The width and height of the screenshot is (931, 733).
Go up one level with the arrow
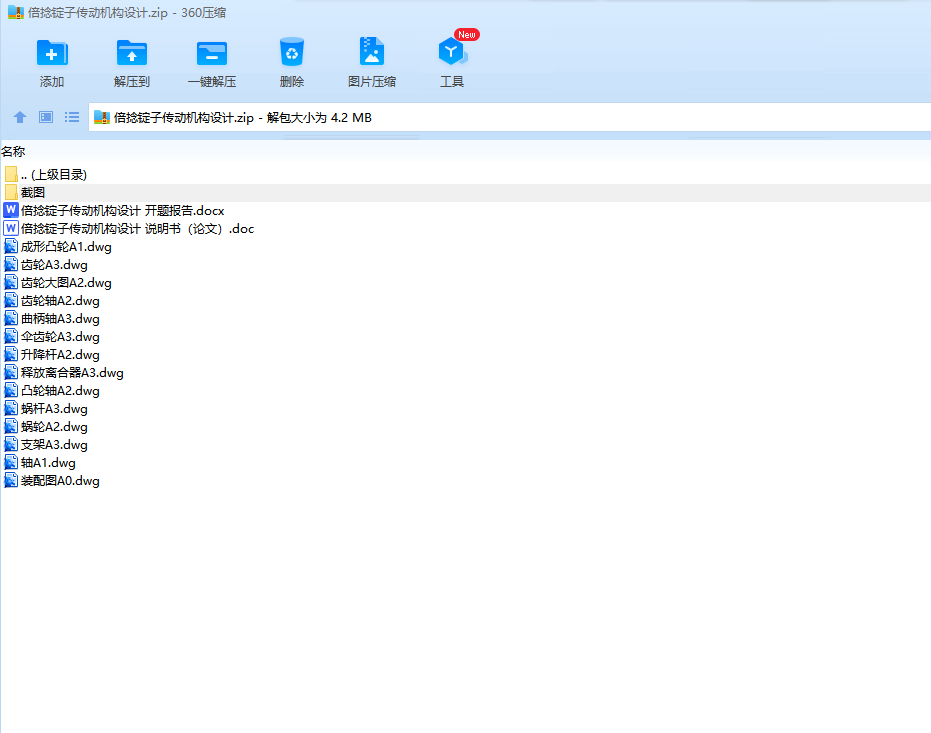(x=20, y=118)
